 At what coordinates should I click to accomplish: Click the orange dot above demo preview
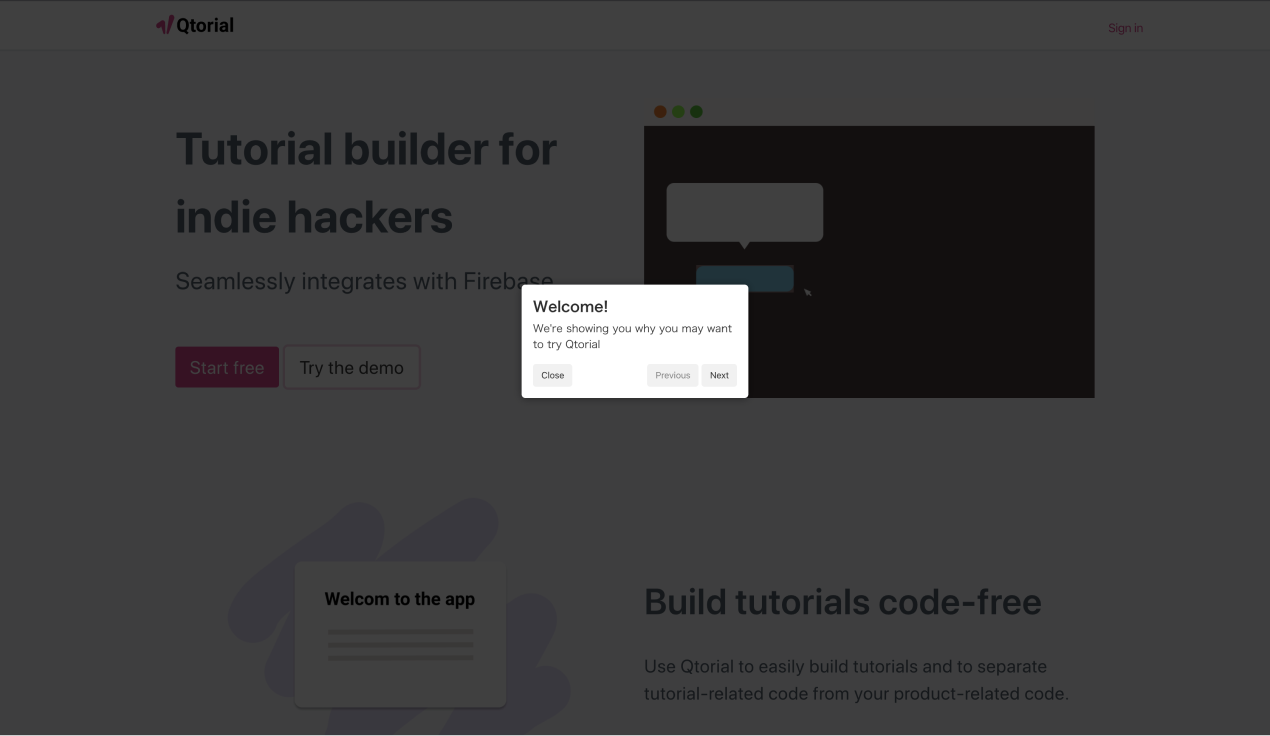660,111
